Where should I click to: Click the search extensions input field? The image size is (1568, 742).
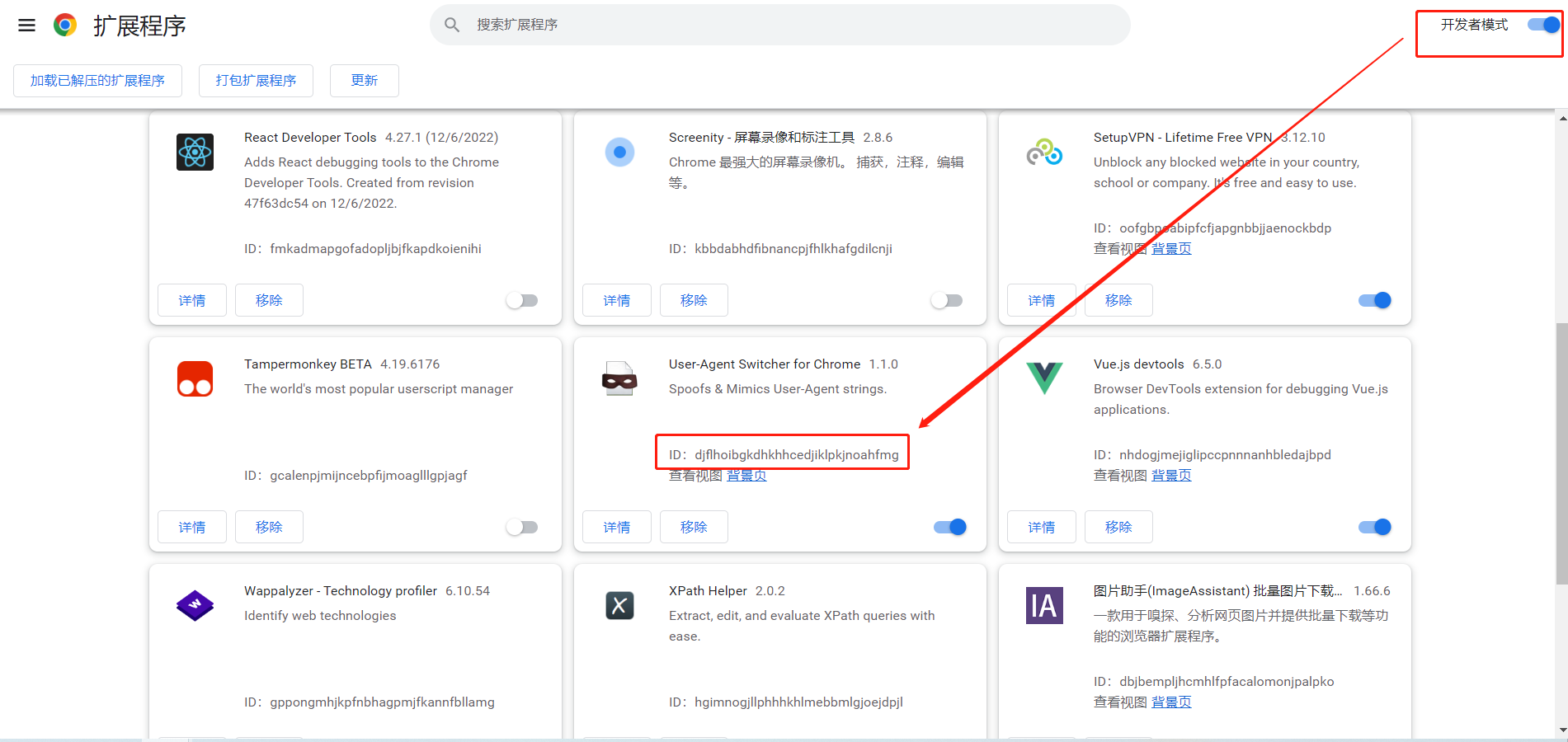click(x=780, y=25)
